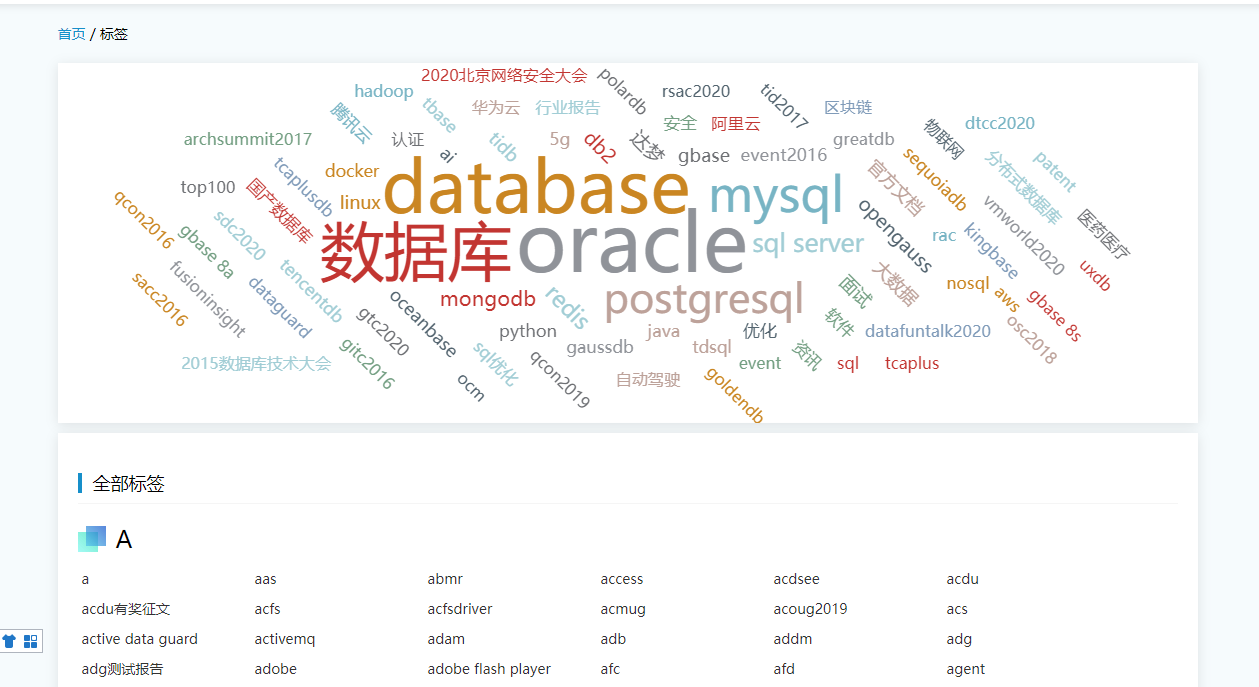Click the '阿里云' word cloud tag

click(736, 123)
